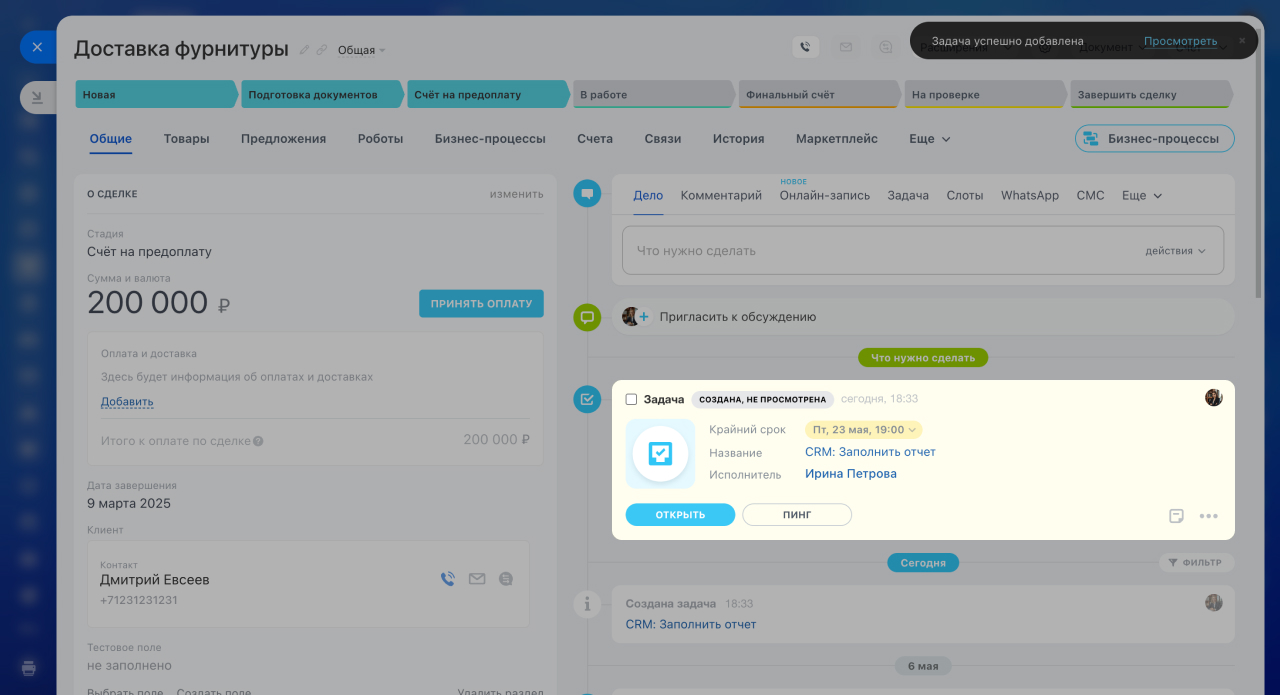
Task: Open the Маркетплейс tab
Action: pyautogui.click(x=837, y=139)
